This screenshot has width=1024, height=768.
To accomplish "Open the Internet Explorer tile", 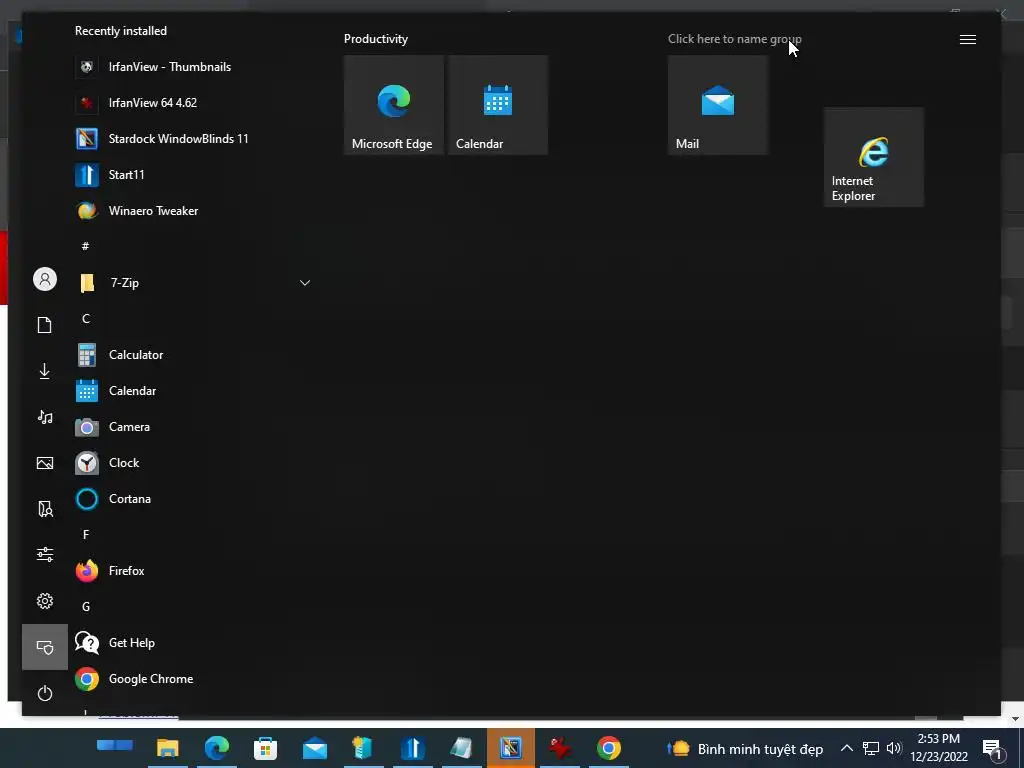I will [x=873, y=157].
